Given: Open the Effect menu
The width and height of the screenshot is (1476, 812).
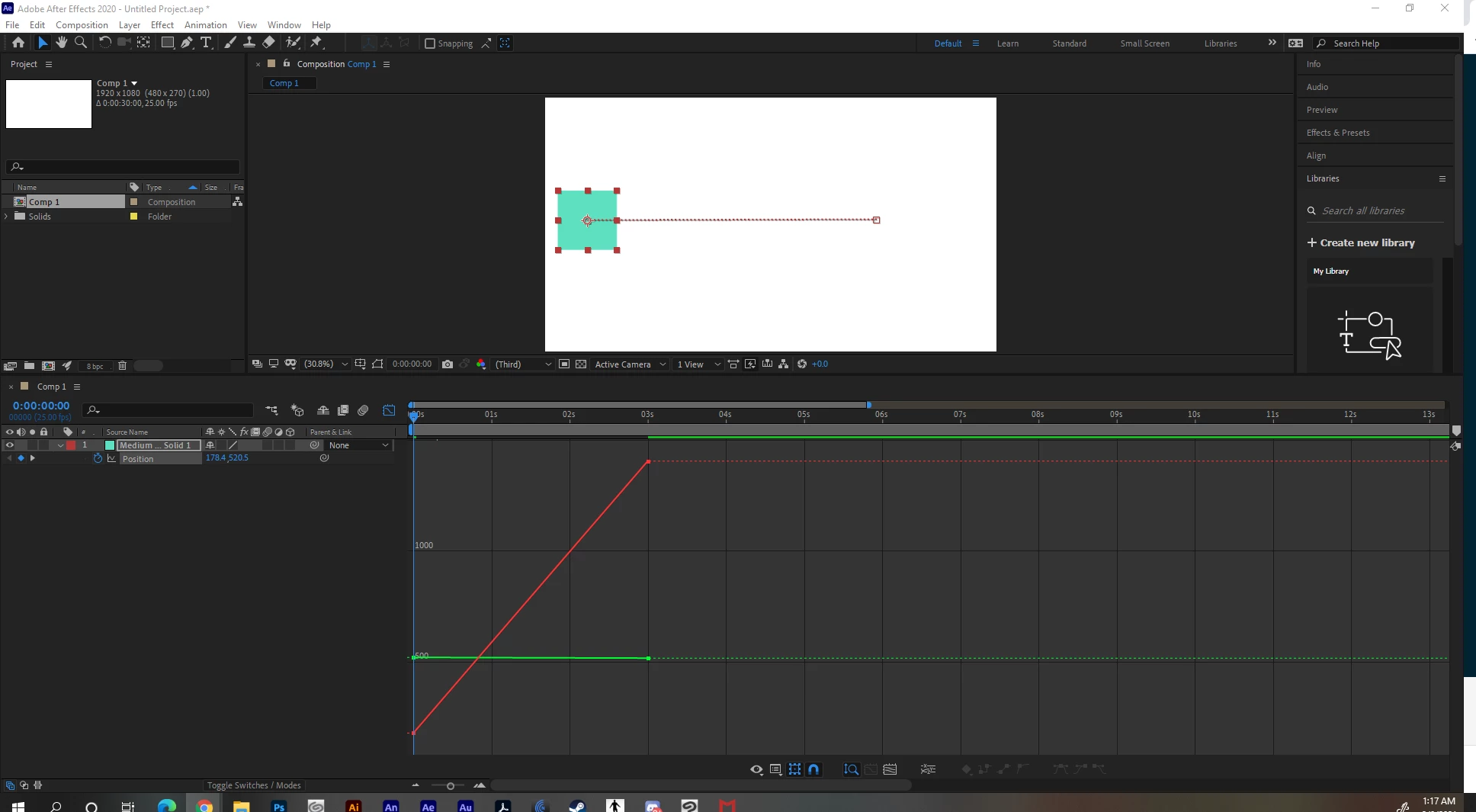Looking at the screenshot, I should [x=162, y=24].
